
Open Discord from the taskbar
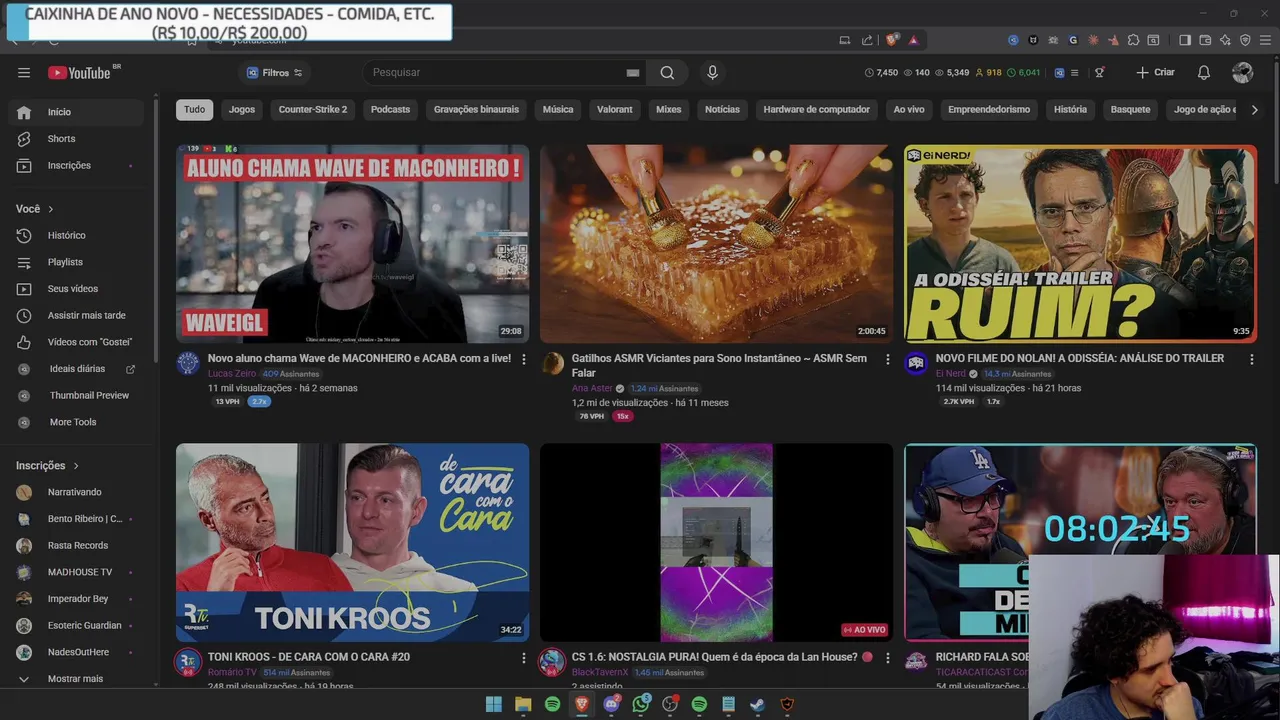click(x=611, y=704)
